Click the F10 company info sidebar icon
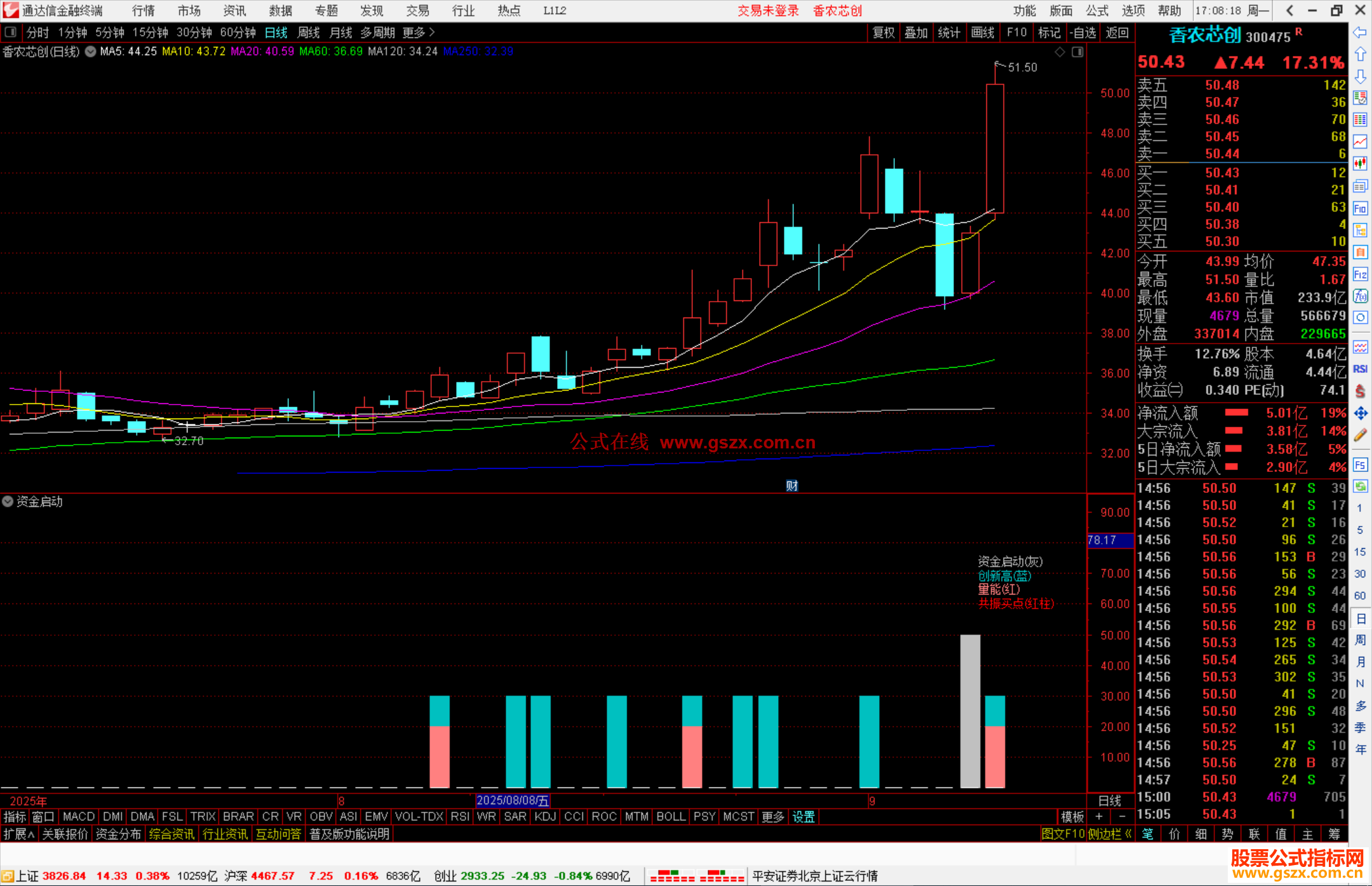 click(x=1360, y=208)
